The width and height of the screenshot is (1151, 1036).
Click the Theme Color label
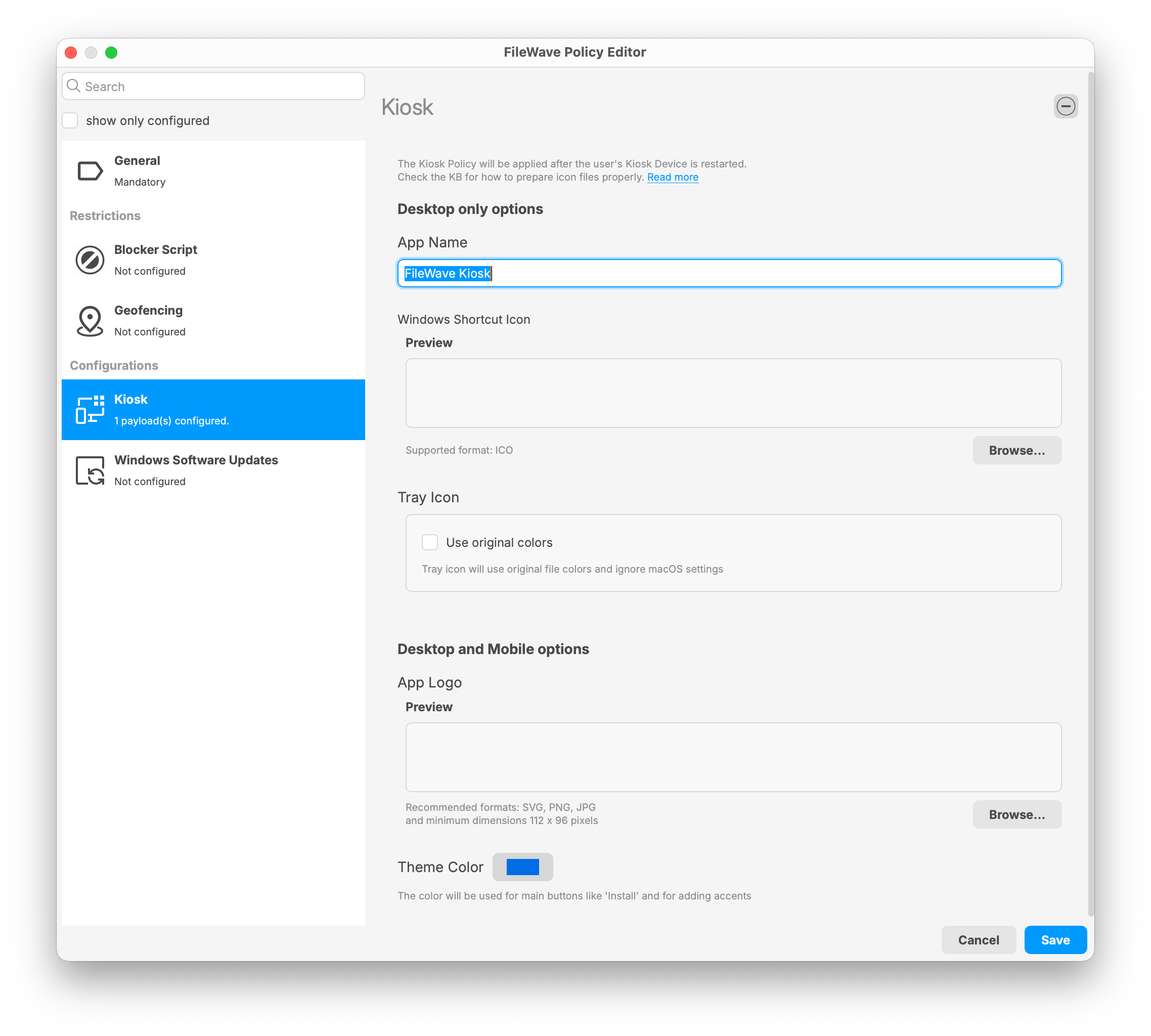coord(440,867)
